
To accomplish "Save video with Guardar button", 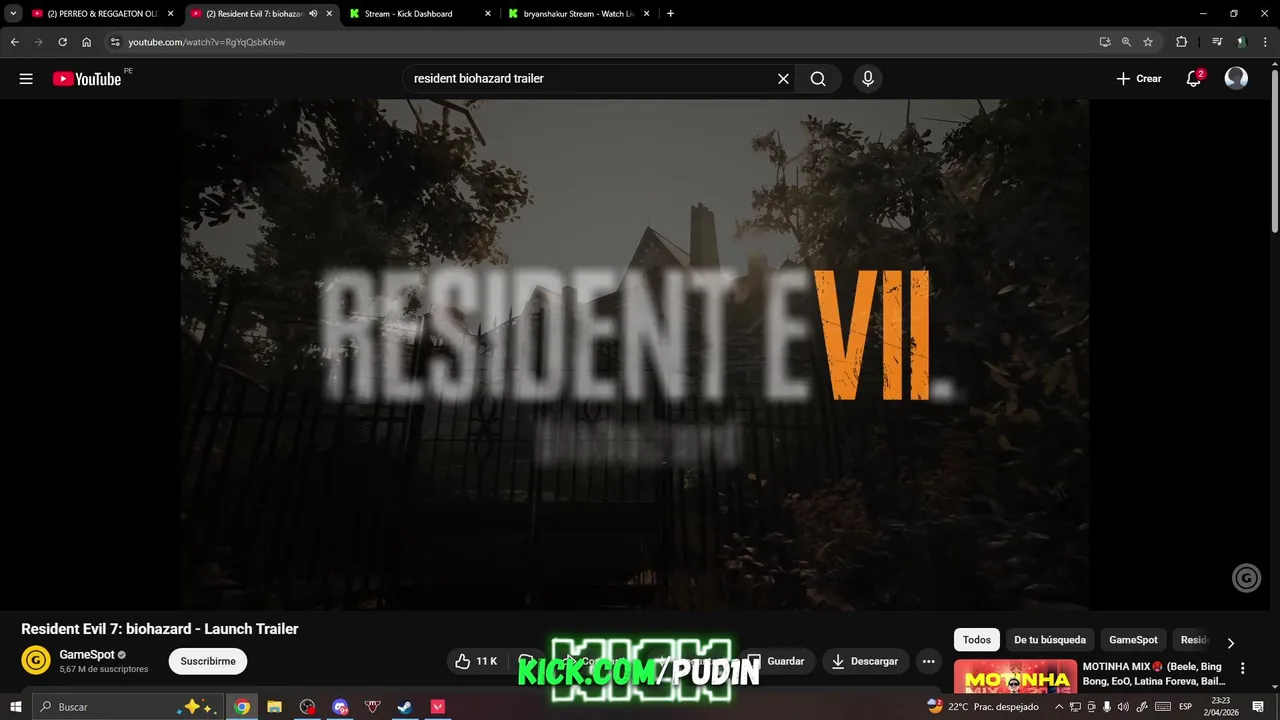I will [776, 661].
